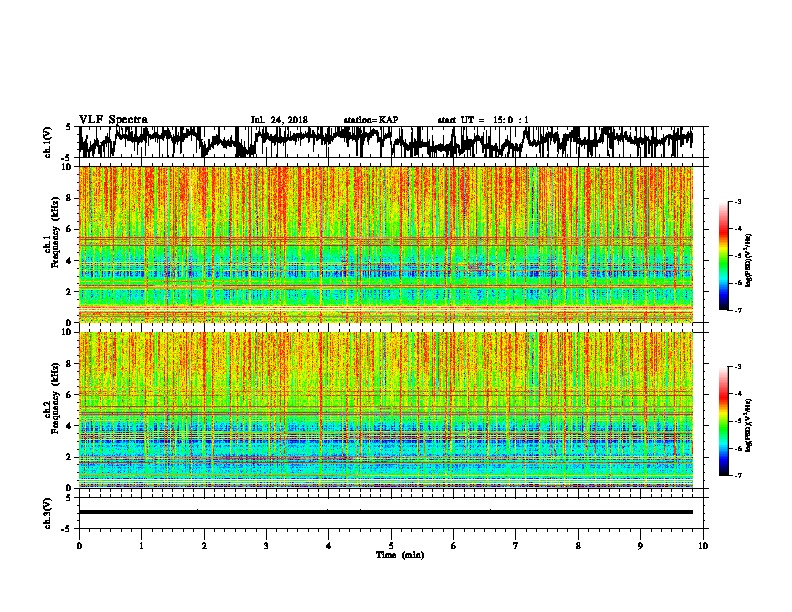792x612 pixels.
Task: Click the "start UT = 15:0 :1" text
Action: coord(483,120)
